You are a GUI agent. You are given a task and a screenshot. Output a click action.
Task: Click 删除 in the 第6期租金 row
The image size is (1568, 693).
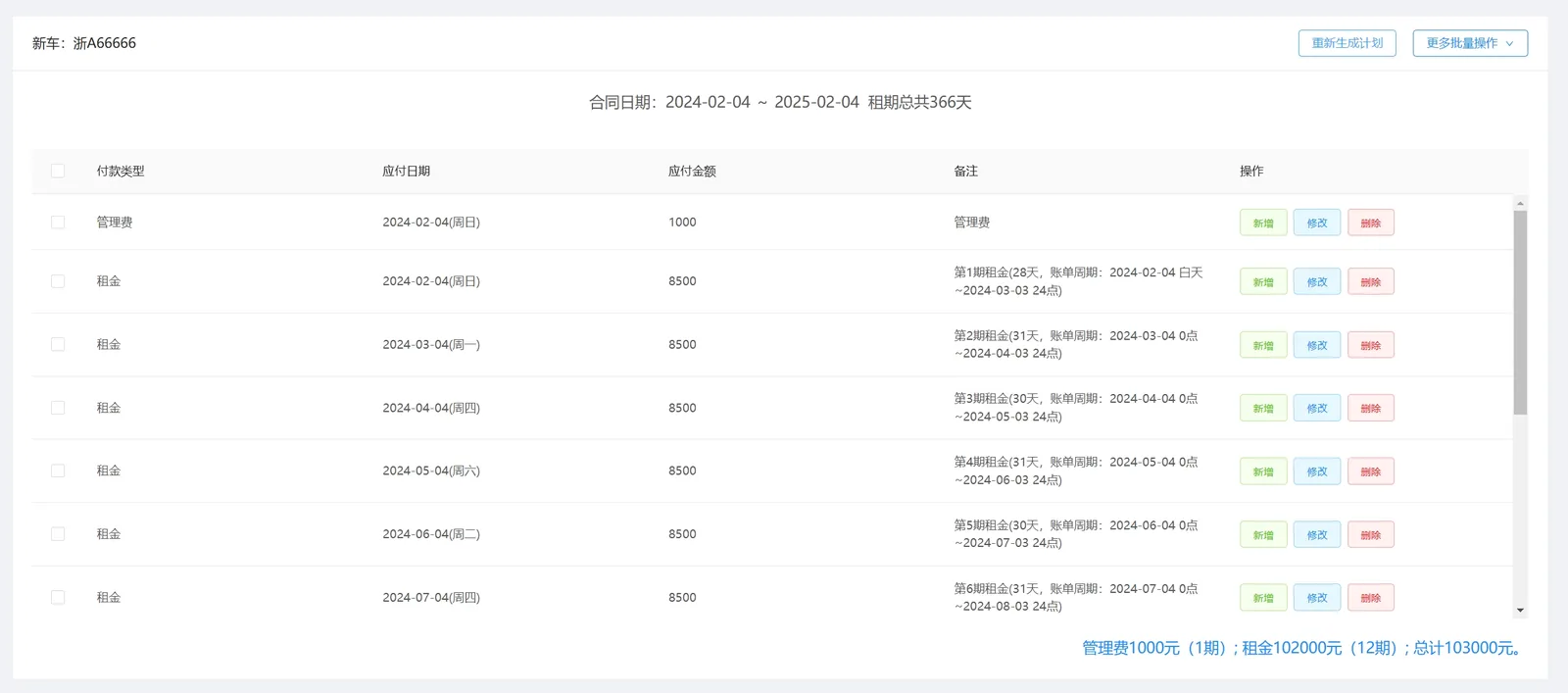click(x=1371, y=598)
